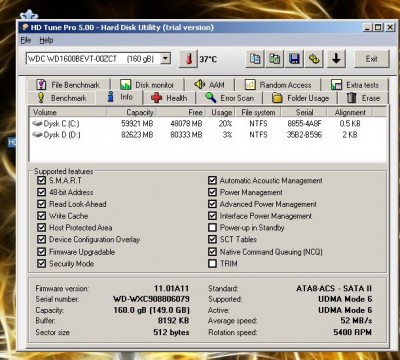Enable the Power-up in Standby checkbox
The image size is (400, 360).
(x=212, y=228)
